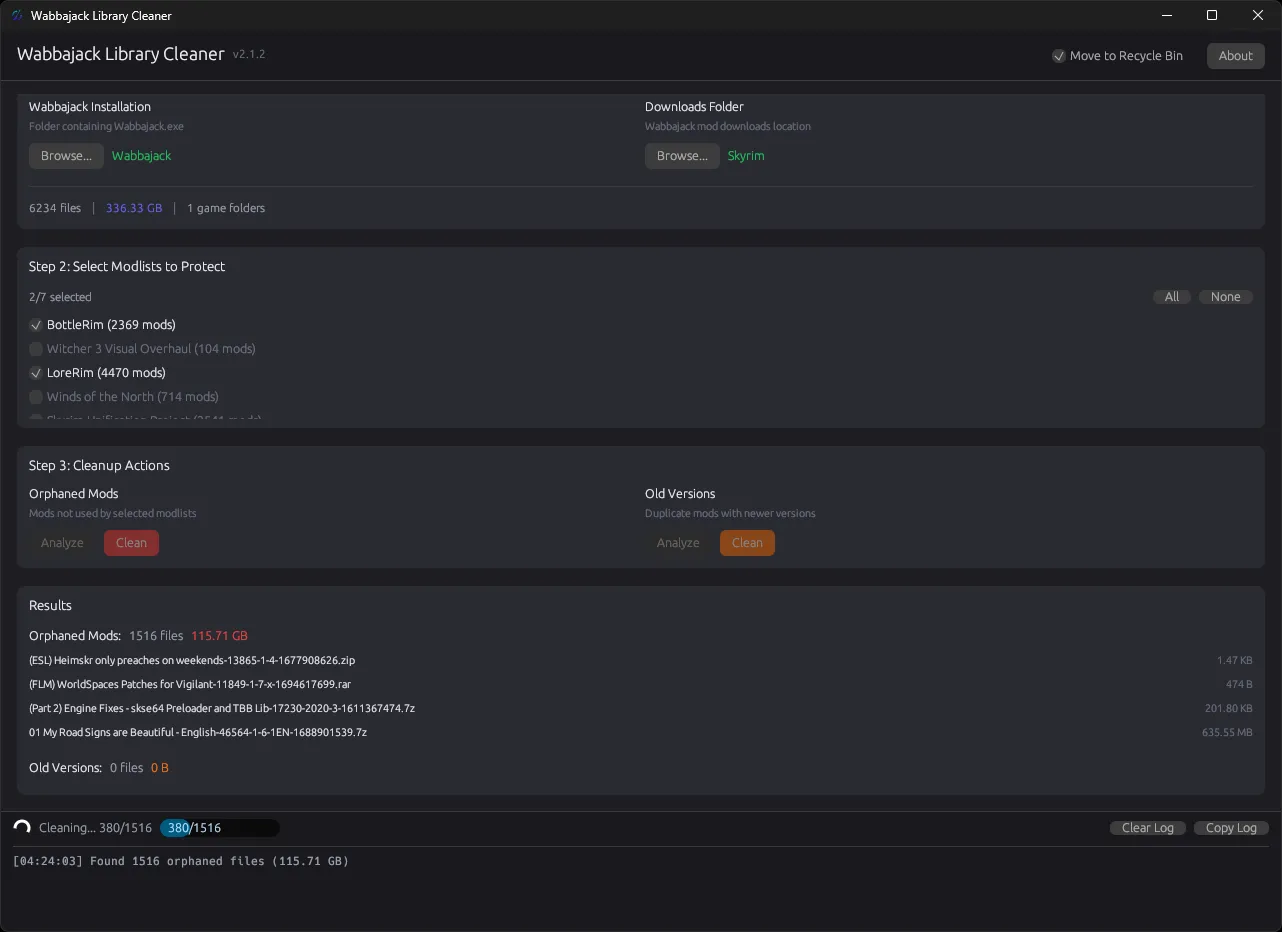The width and height of the screenshot is (1282, 932).
Task: Select All modlists
Action: click(x=1171, y=296)
